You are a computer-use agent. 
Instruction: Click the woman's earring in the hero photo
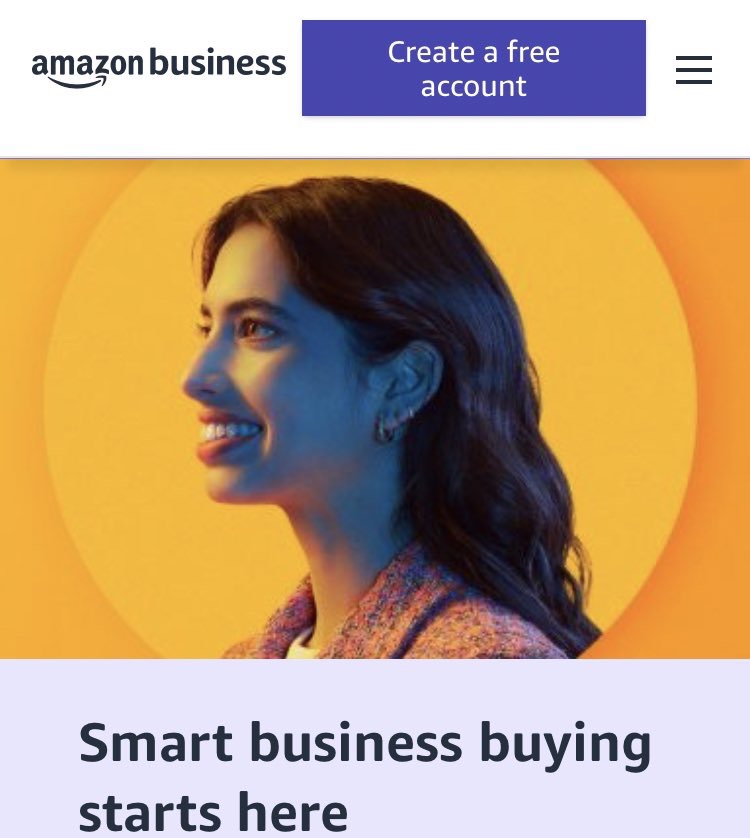pyautogui.click(x=389, y=425)
